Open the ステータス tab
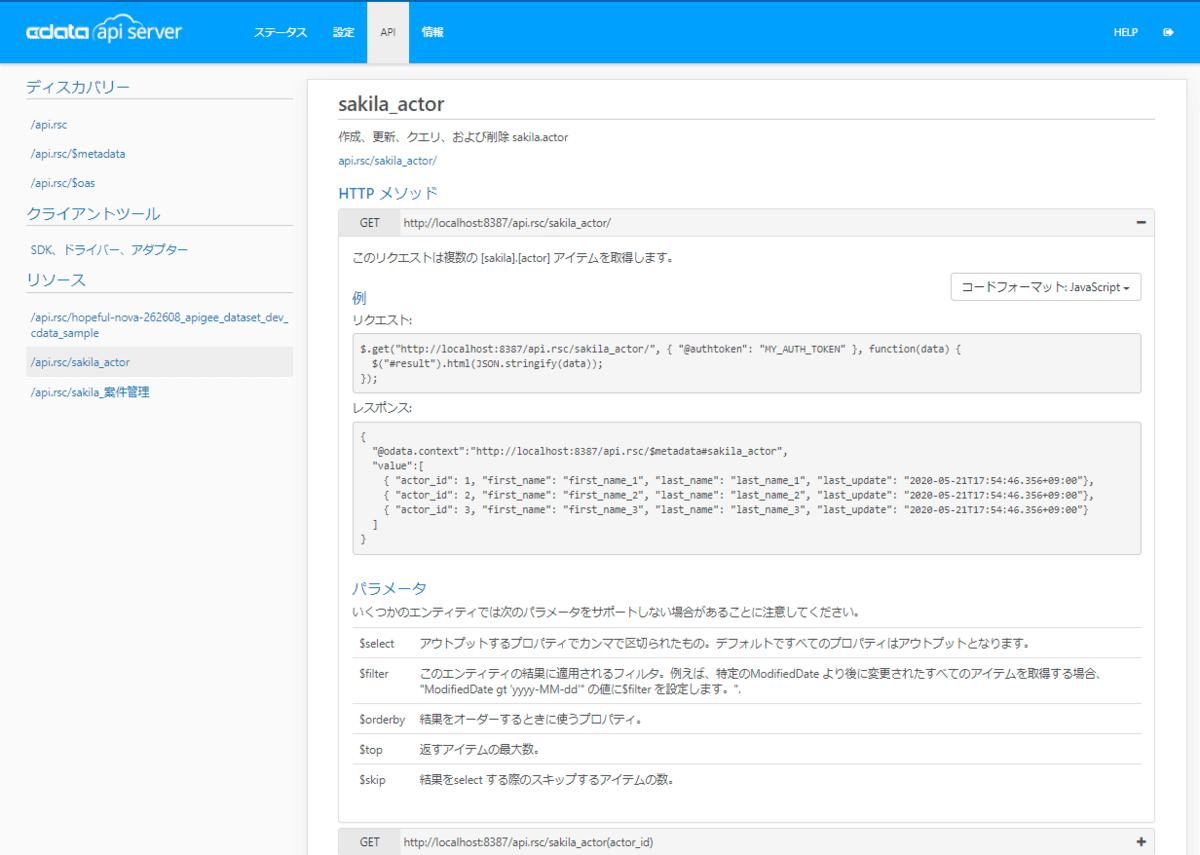This screenshot has height=855, width=1200. tap(280, 32)
